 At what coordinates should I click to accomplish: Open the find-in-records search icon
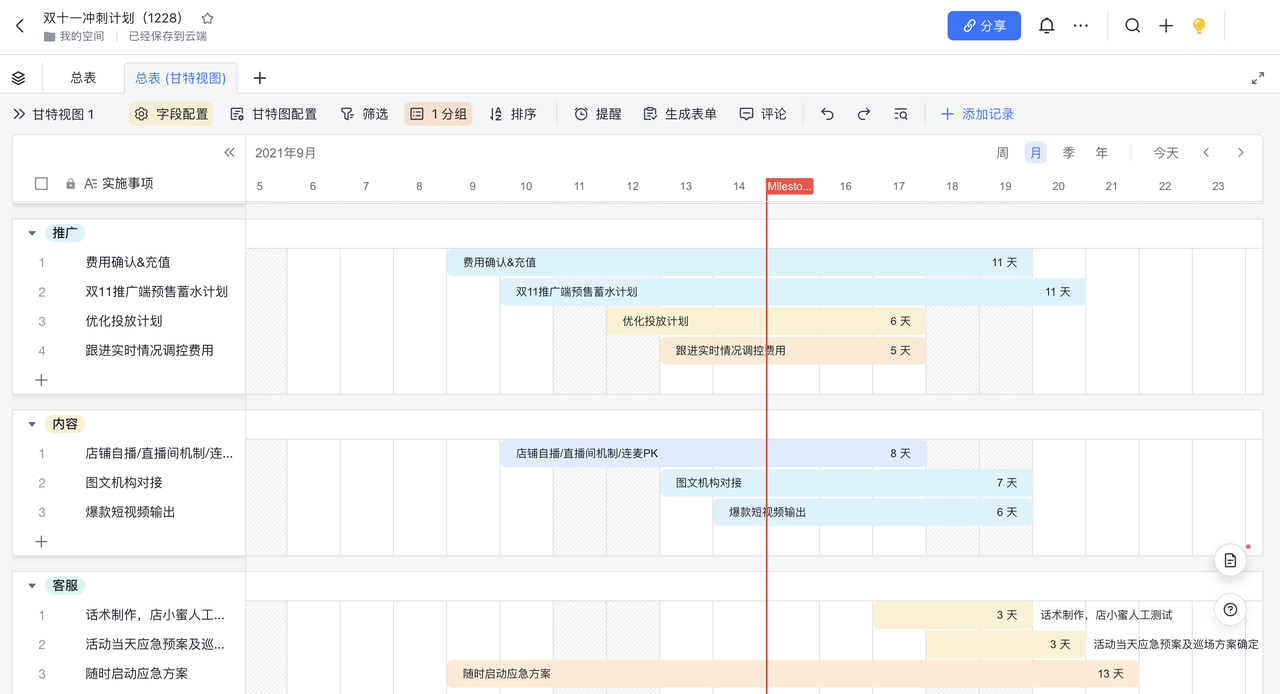click(x=901, y=114)
